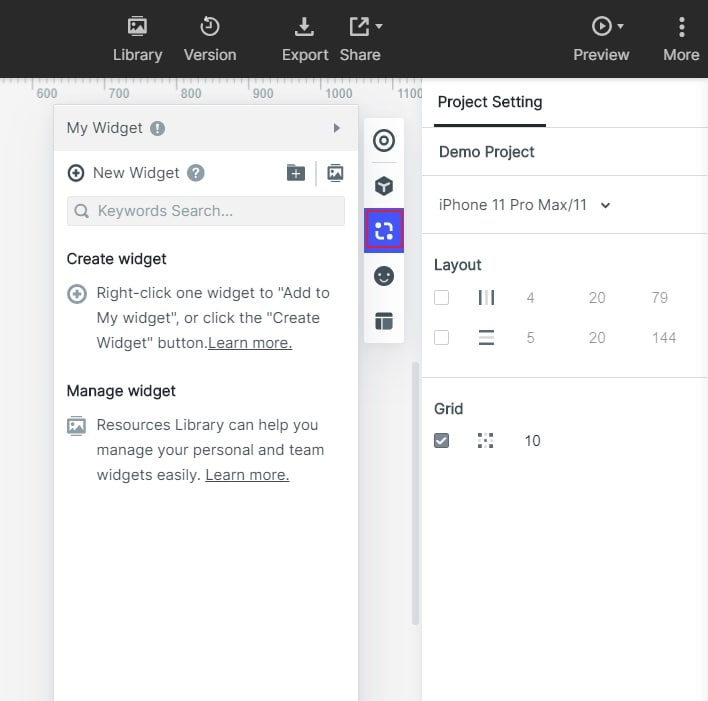Open the More options menu
The width and height of the screenshot is (708, 701).
(x=681, y=39)
